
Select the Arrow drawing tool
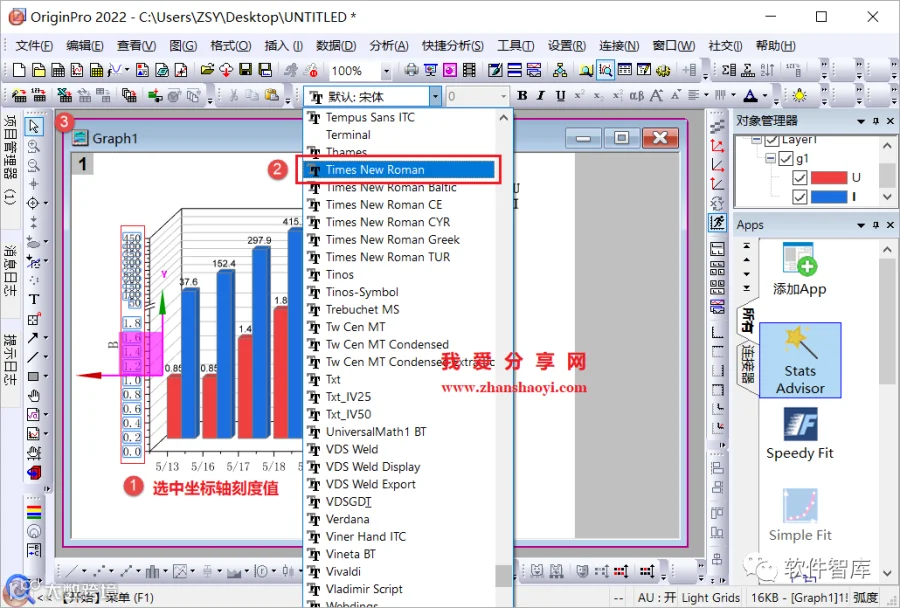click(x=33, y=338)
